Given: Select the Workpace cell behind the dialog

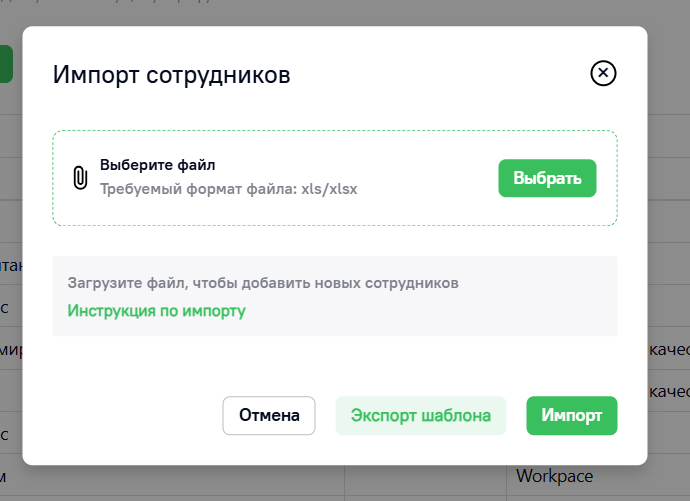Looking at the screenshot, I should tap(554, 476).
